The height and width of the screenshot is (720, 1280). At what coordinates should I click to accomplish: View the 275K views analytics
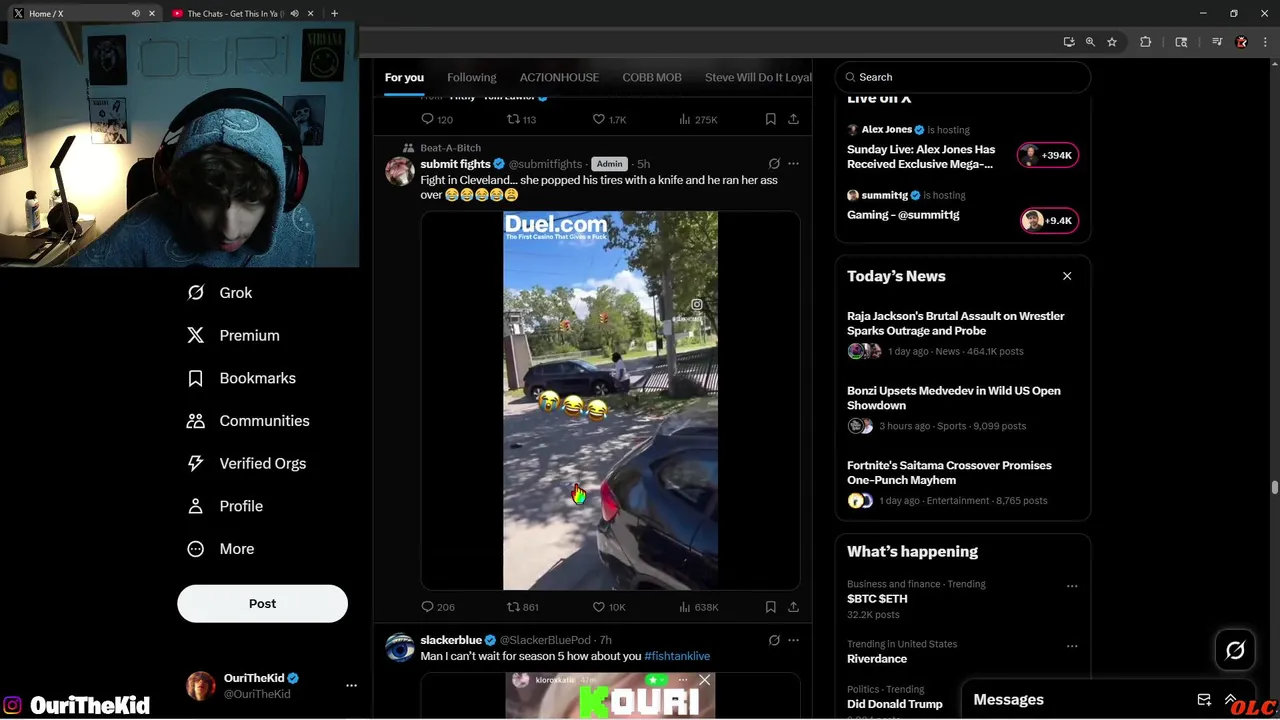coord(698,119)
